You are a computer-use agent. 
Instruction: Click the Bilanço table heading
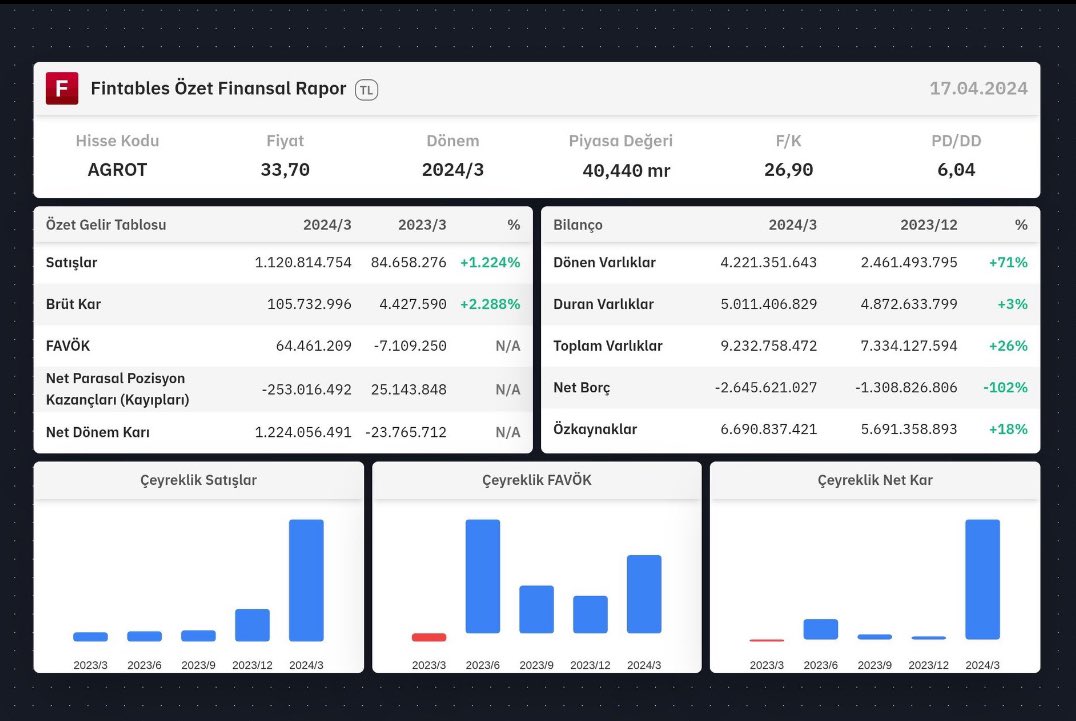578,225
